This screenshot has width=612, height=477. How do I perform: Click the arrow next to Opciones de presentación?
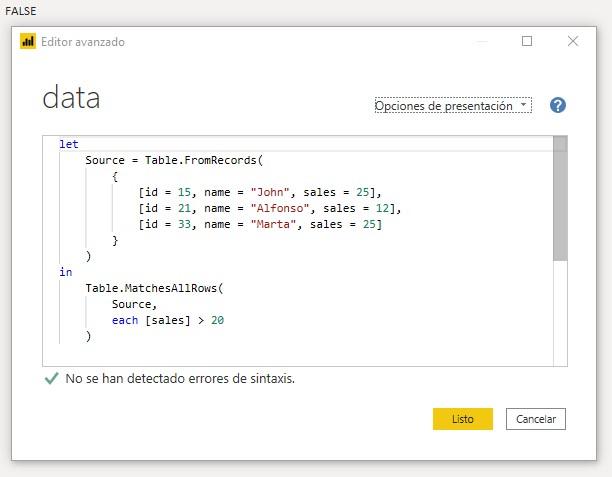coord(523,105)
